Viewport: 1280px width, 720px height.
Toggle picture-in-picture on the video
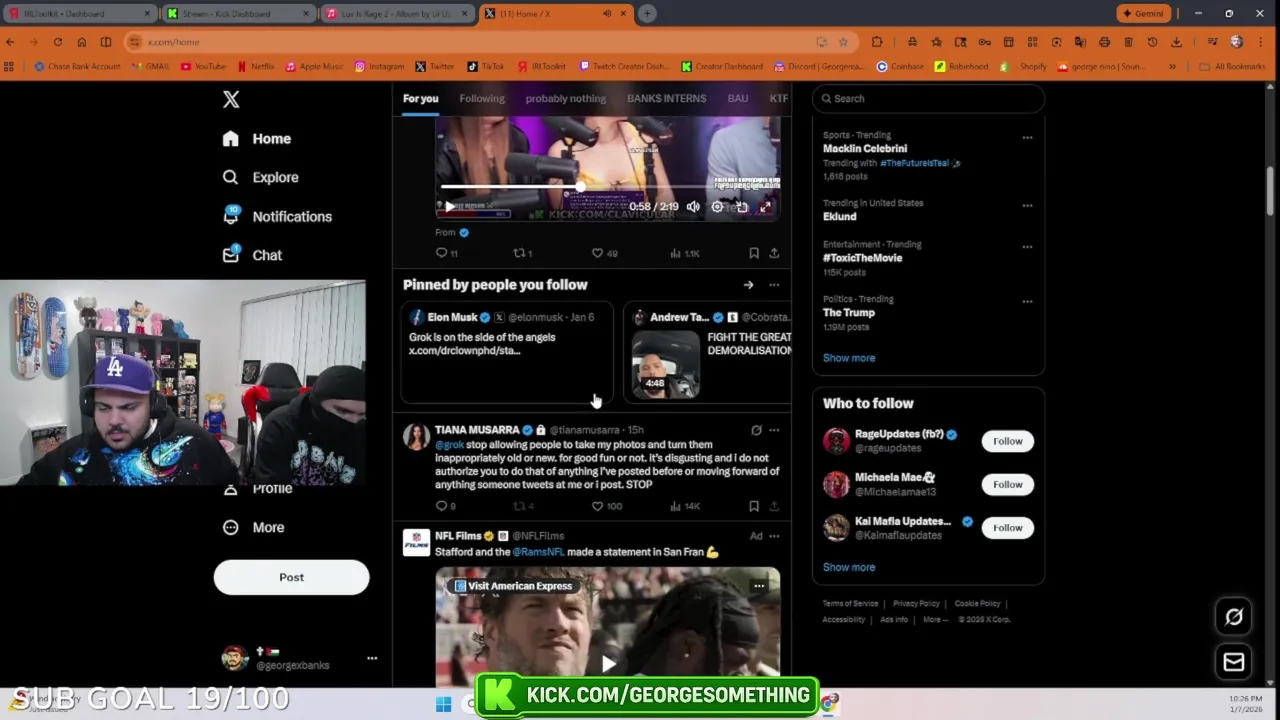pyautogui.click(x=741, y=207)
